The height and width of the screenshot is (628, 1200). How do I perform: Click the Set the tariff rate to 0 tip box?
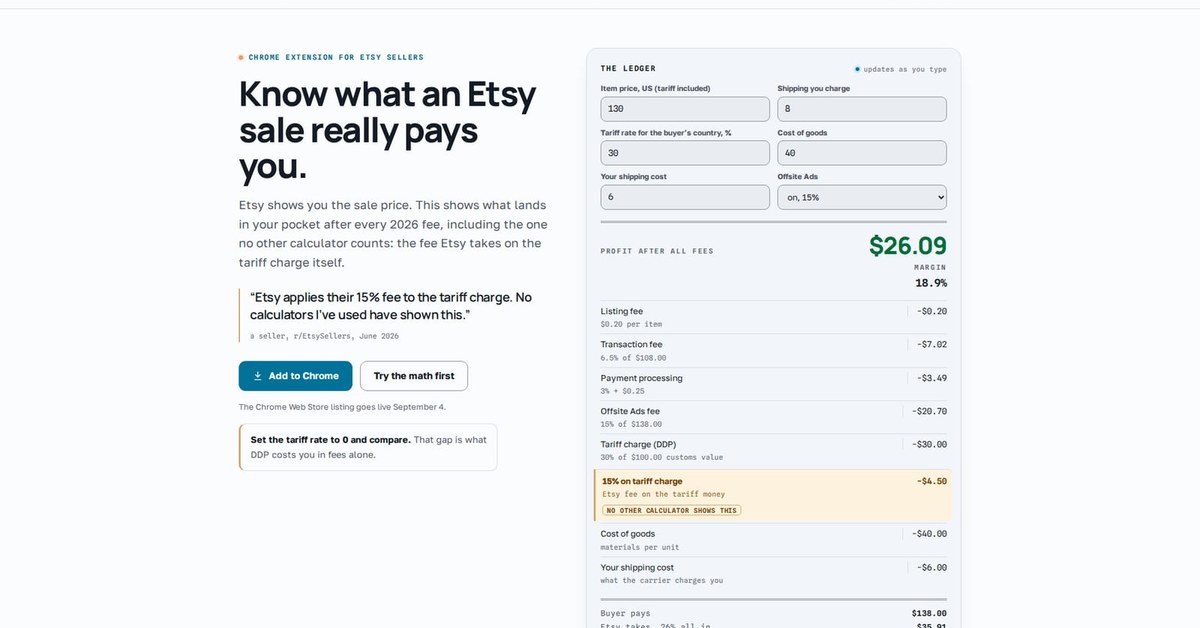pyautogui.click(x=368, y=447)
